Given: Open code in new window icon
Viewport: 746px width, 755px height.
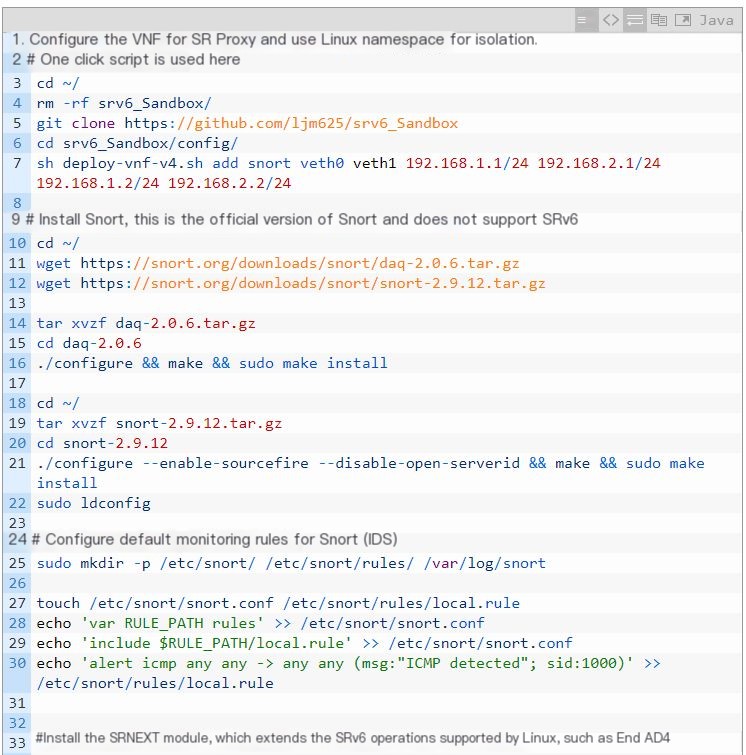Looking at the screenshot, I should coord(682,20).
